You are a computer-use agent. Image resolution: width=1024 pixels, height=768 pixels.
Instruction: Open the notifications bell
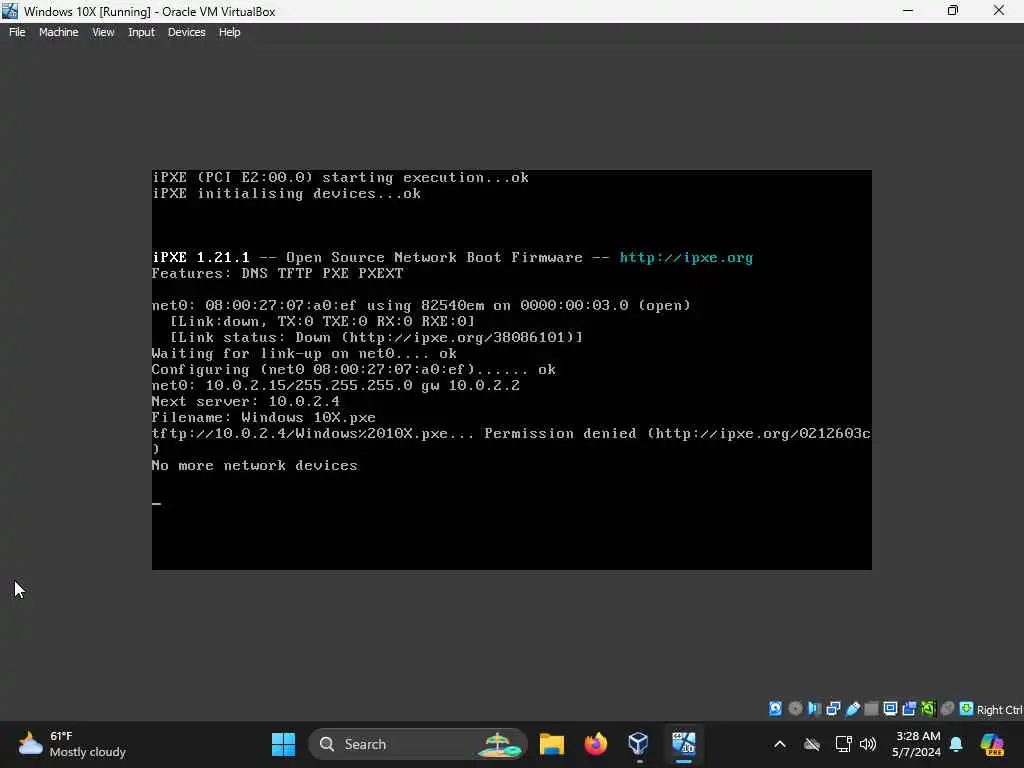(956, 744)
